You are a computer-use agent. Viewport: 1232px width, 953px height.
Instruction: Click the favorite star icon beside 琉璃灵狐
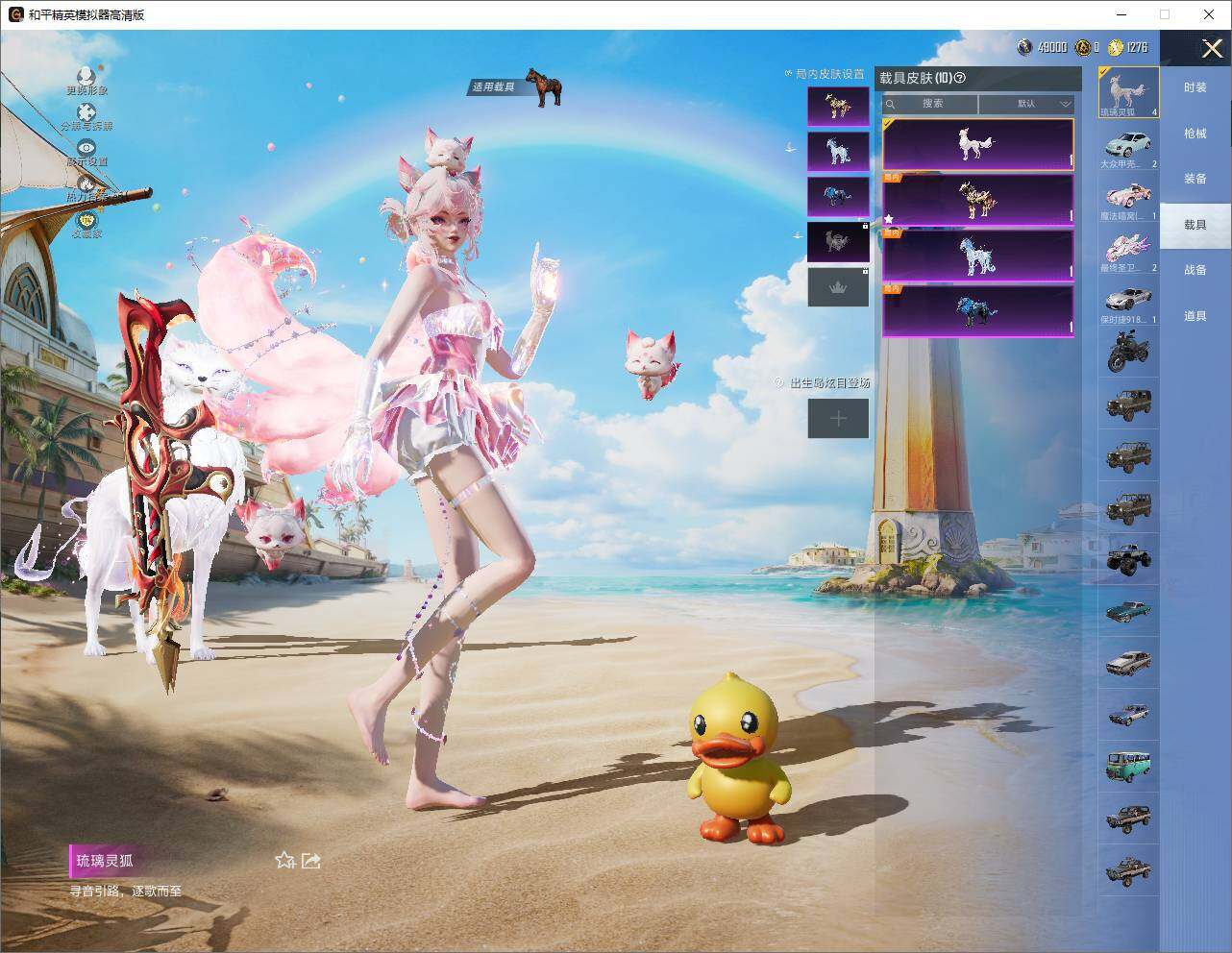[x=284, y=860]
